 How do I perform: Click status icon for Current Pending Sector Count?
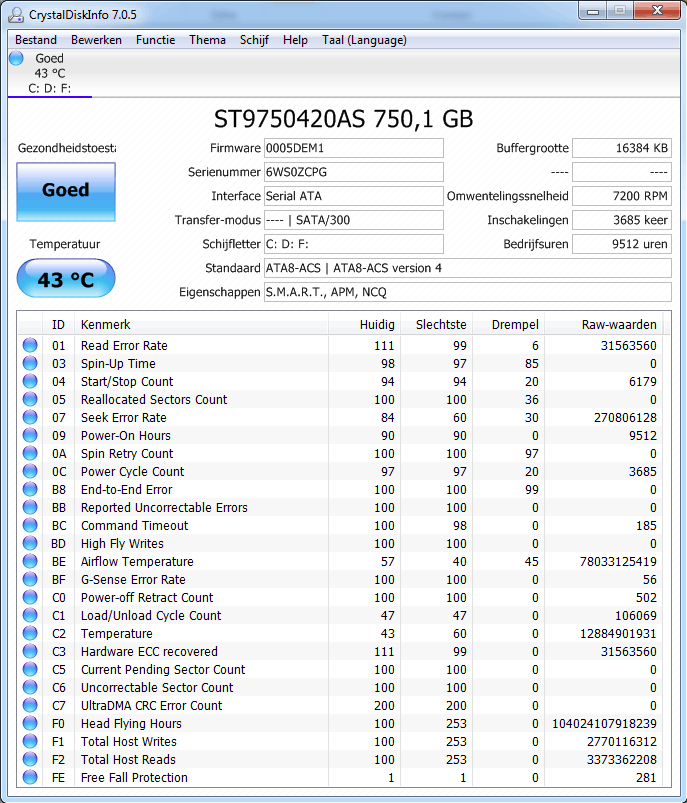click(30, 669)
